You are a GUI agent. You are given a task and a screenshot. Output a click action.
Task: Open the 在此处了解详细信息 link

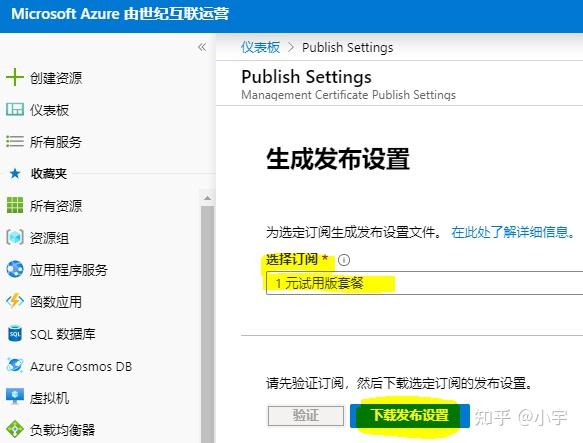click(x=513, y=232)
